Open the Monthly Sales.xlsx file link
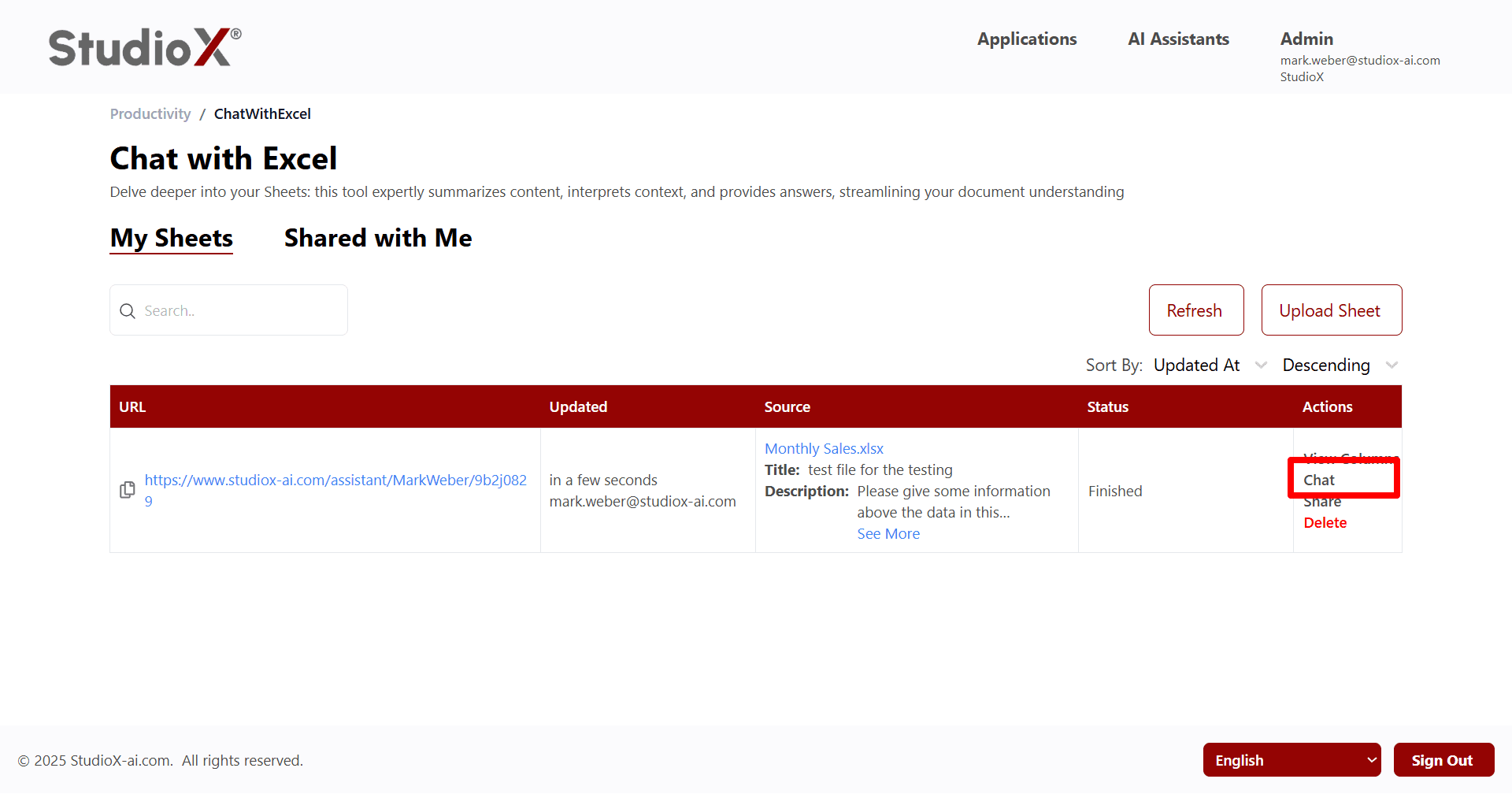This screenshot has width=1512, height=794. (824, 449)
